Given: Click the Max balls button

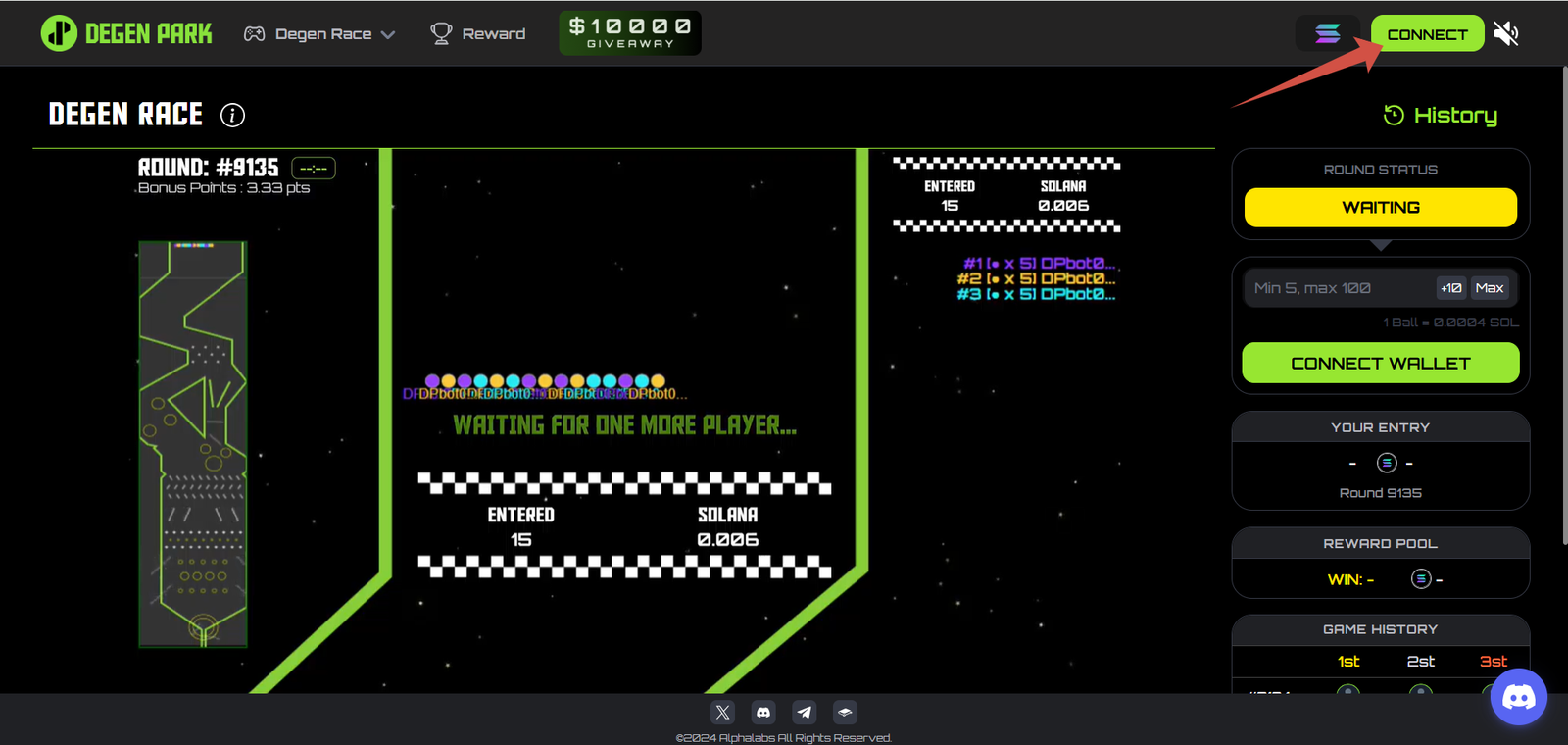Looking at the screenshot, I should [1490, 288].
